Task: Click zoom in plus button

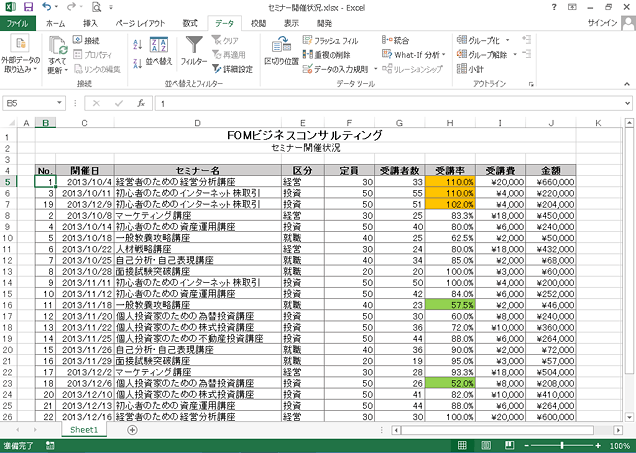Action: 598,445
